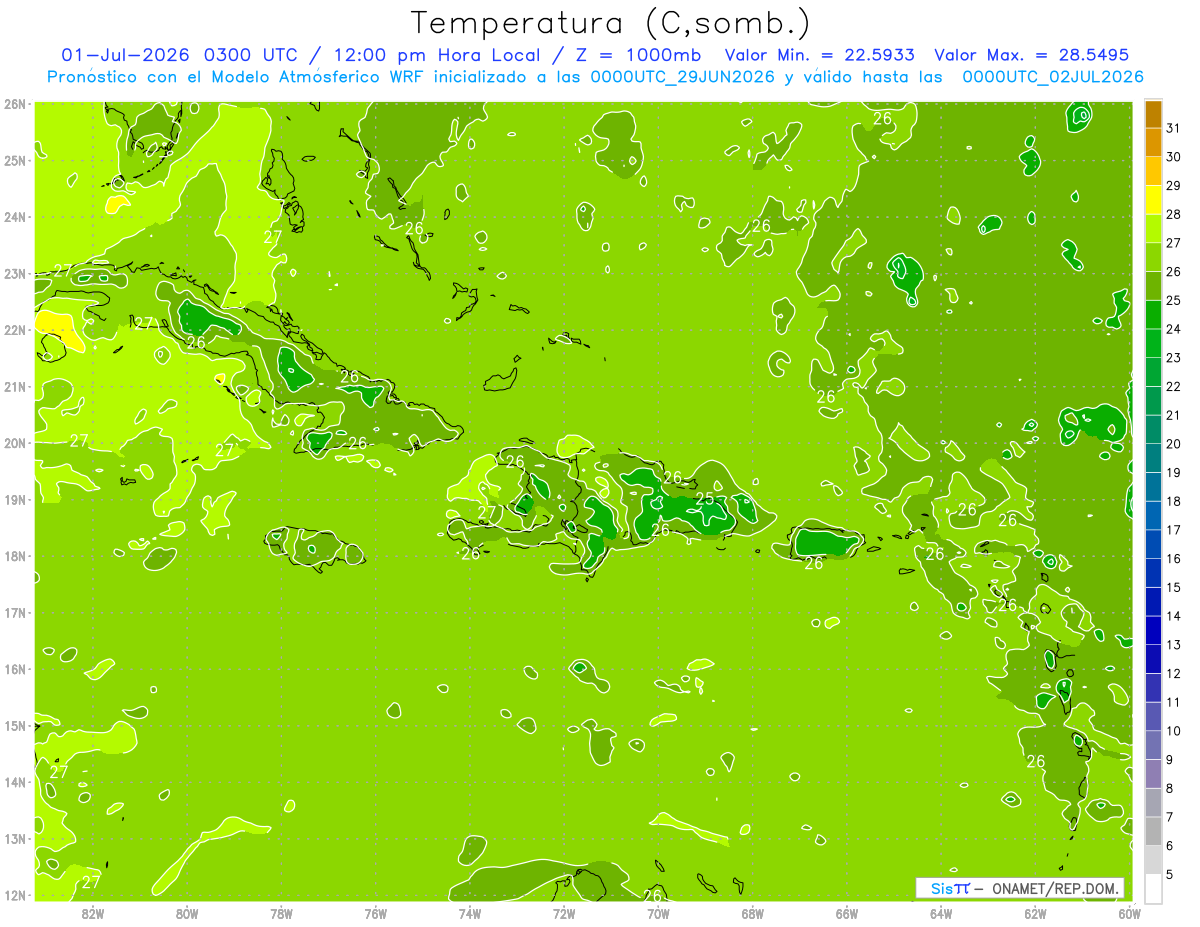Click the "22N" latitude axis label
Image resolution: width=1200 pixels, height=927 pixels.
pyautogui.click(x=15, y=330)
